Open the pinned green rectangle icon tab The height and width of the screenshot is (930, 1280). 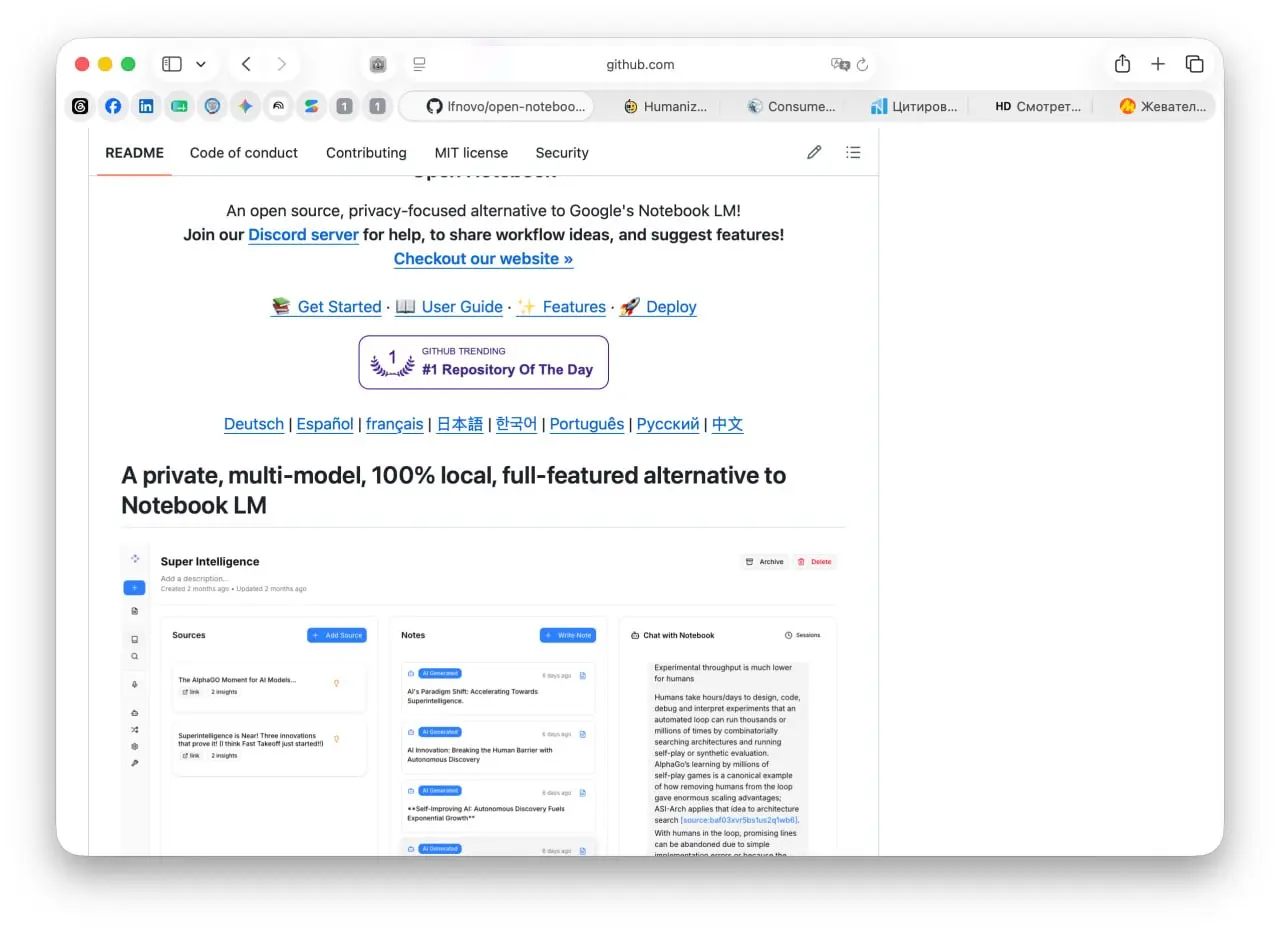coord(179,106)
